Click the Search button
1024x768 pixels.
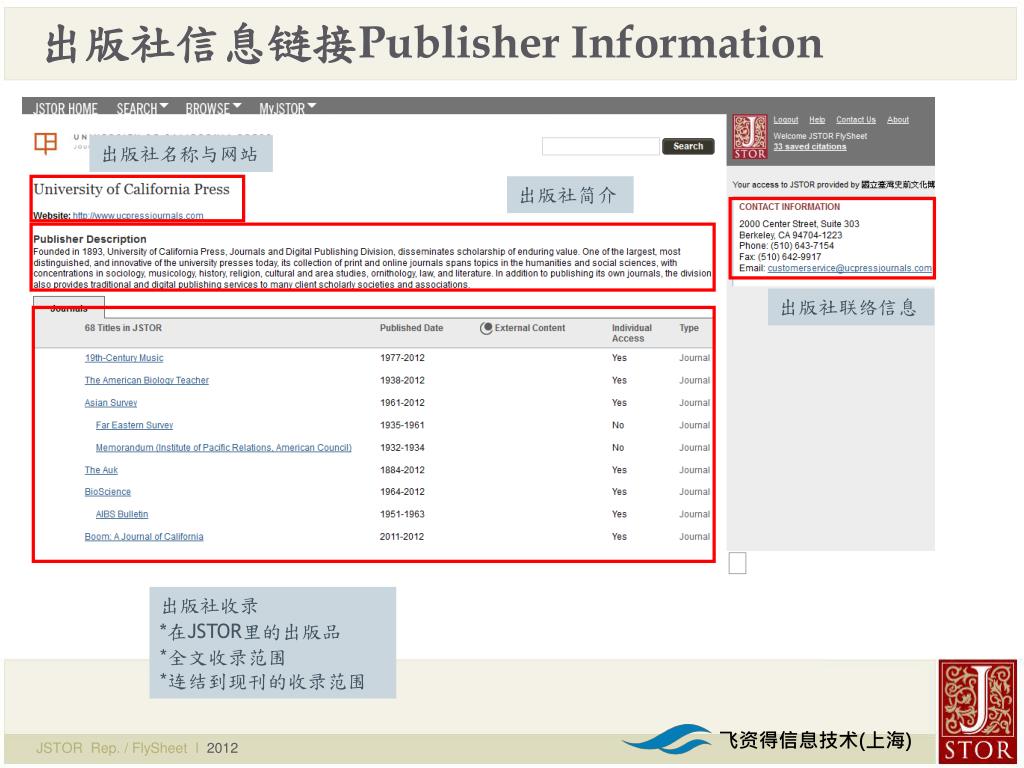[x=688, y=146]
